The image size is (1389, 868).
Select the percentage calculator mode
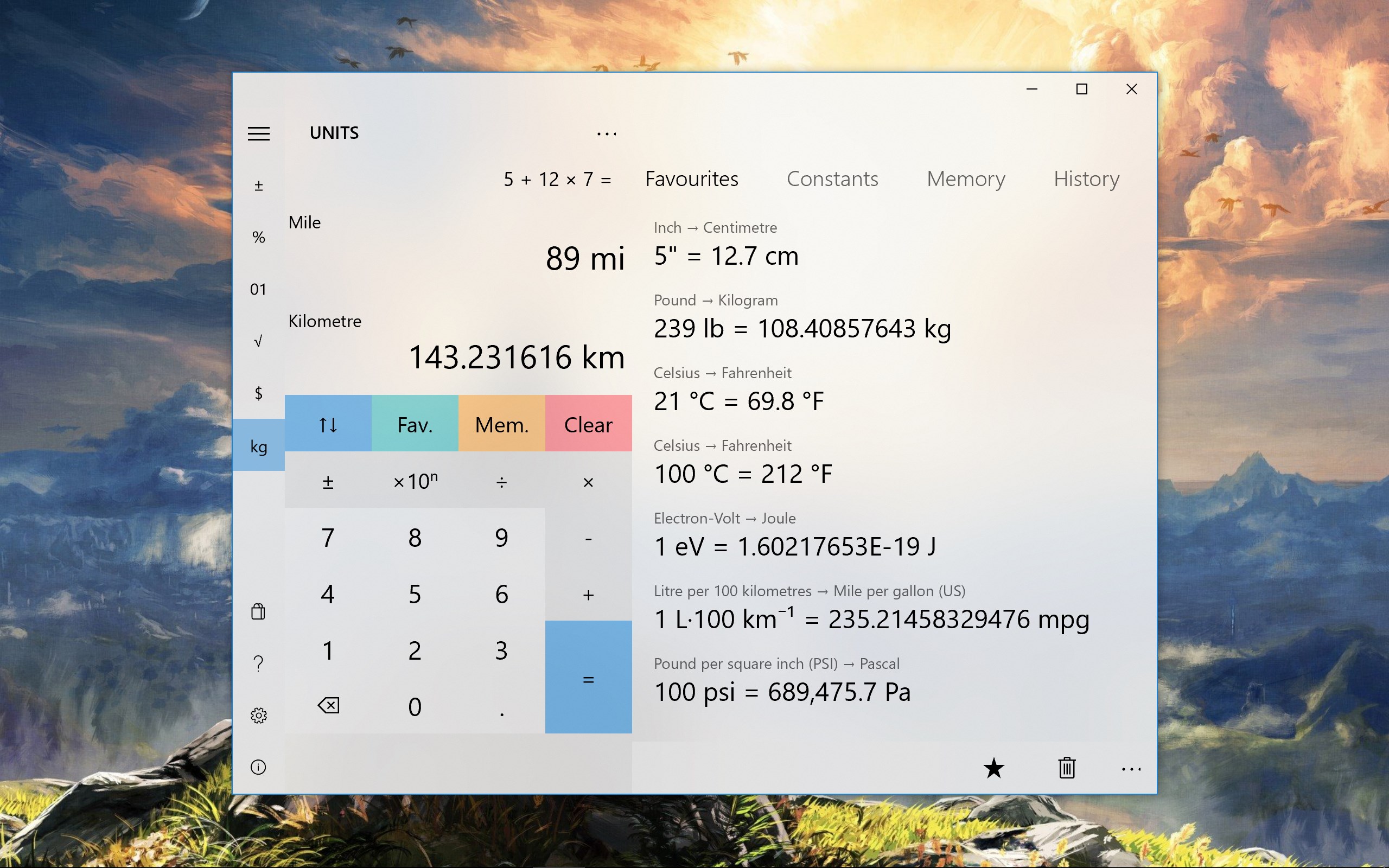(258, 237)
